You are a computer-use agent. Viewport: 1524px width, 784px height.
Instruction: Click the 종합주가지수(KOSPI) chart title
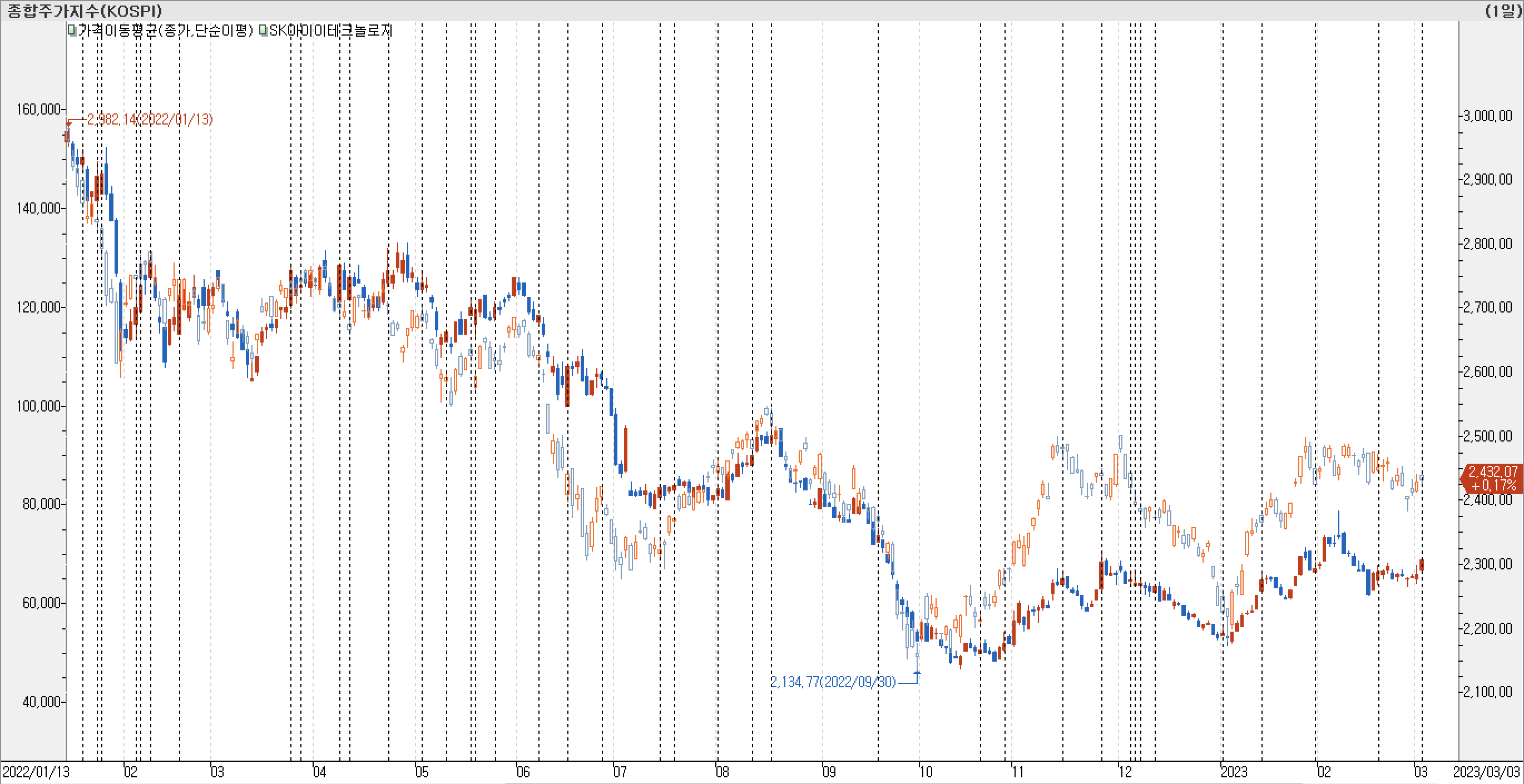(x=84, y=11)
